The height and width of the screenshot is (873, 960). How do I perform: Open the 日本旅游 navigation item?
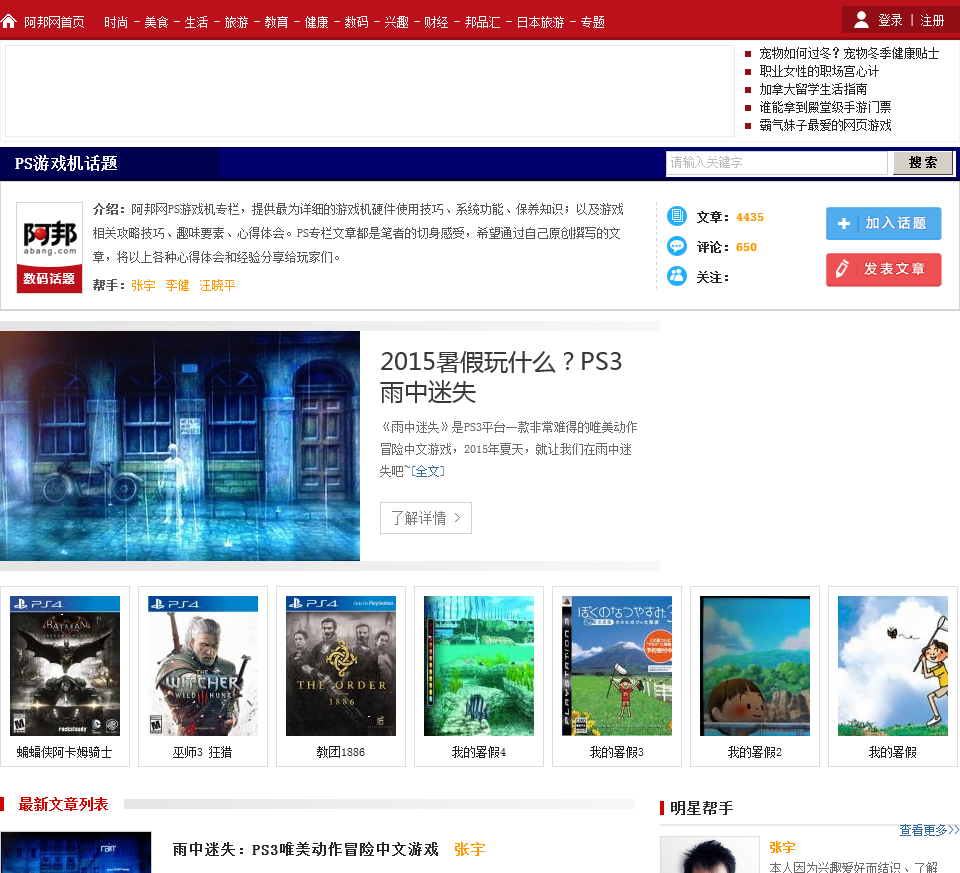[x=541, y=23]
